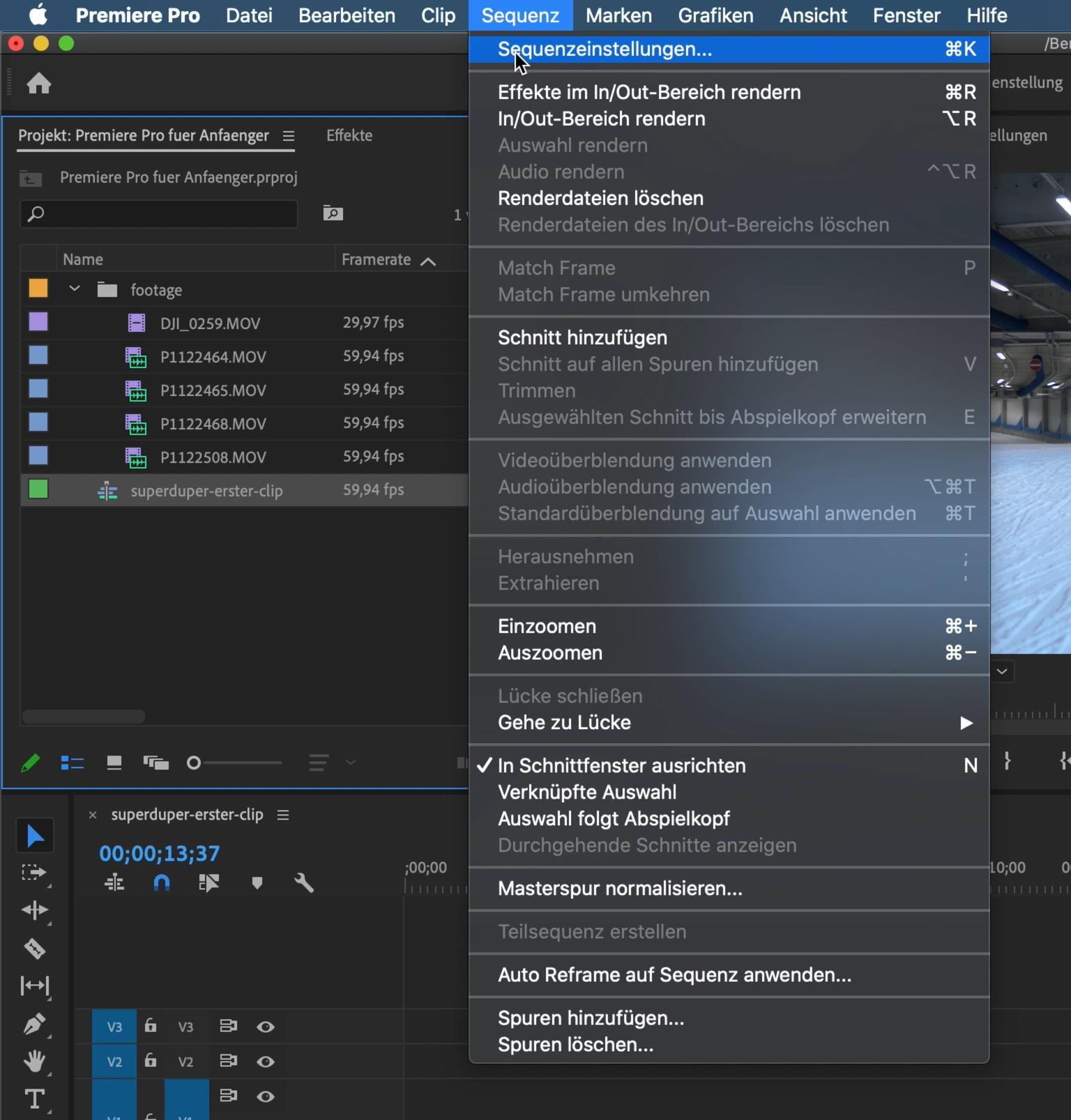Collapse the footage folder
The image size is (1071, 1120).
[75, 289]
